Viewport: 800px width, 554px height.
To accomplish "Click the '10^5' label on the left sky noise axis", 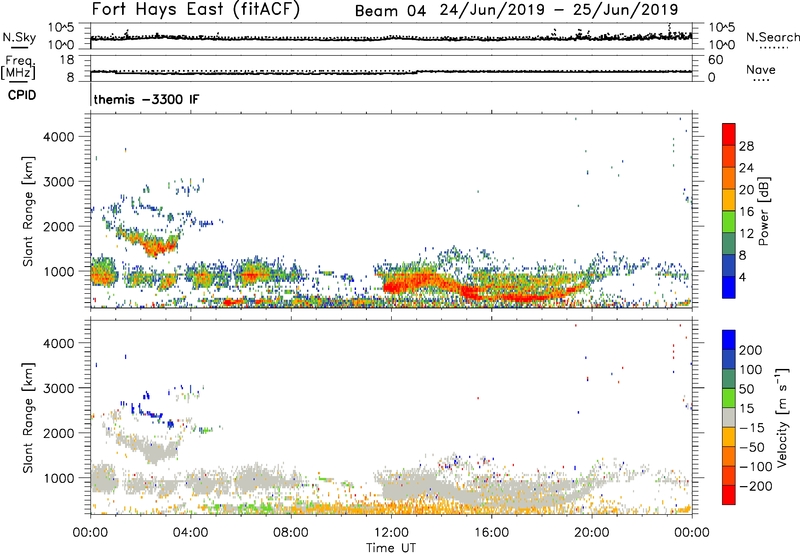I will [x=62, y=27].
